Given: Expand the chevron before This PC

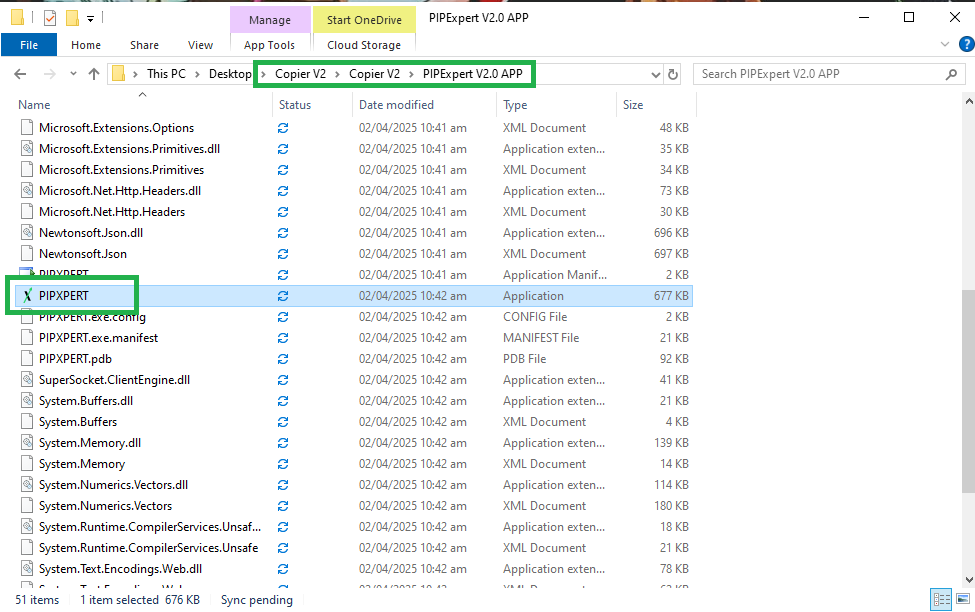Looking at the screenshot, I should pyautogui.click(x=135, y=75).
